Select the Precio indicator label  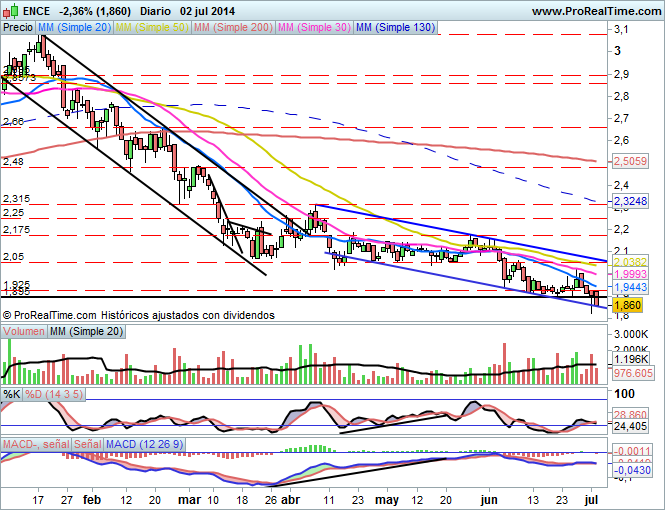point(17,28)
